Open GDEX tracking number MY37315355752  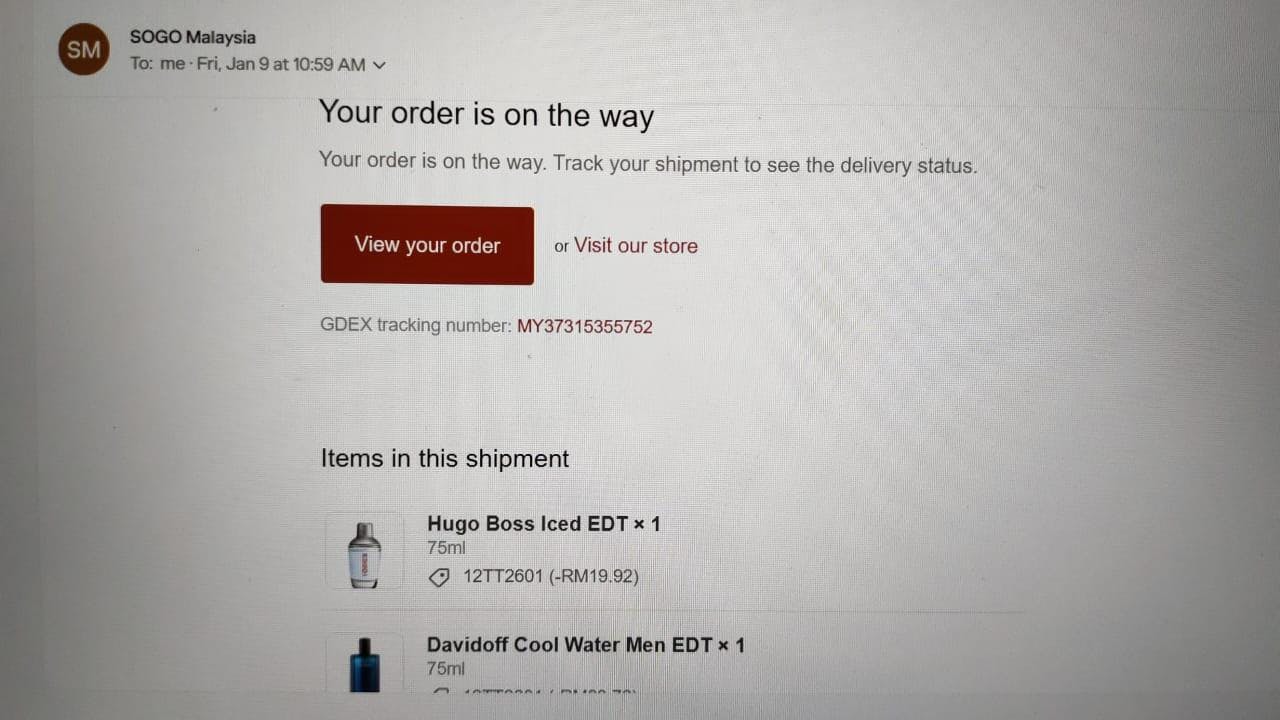click(x=585, y=326)
